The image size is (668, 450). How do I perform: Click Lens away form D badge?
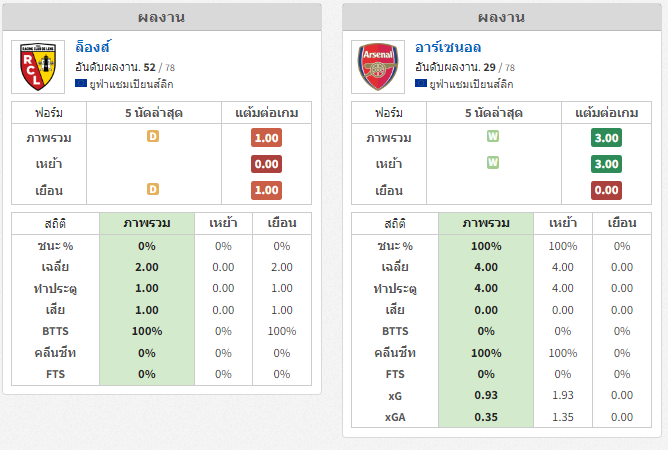click(153, 189)
